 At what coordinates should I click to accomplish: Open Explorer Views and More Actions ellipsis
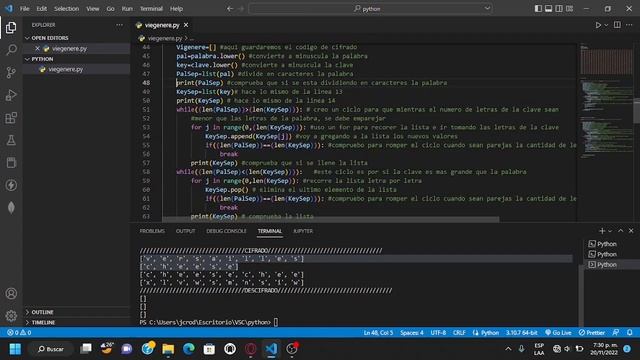119,25
